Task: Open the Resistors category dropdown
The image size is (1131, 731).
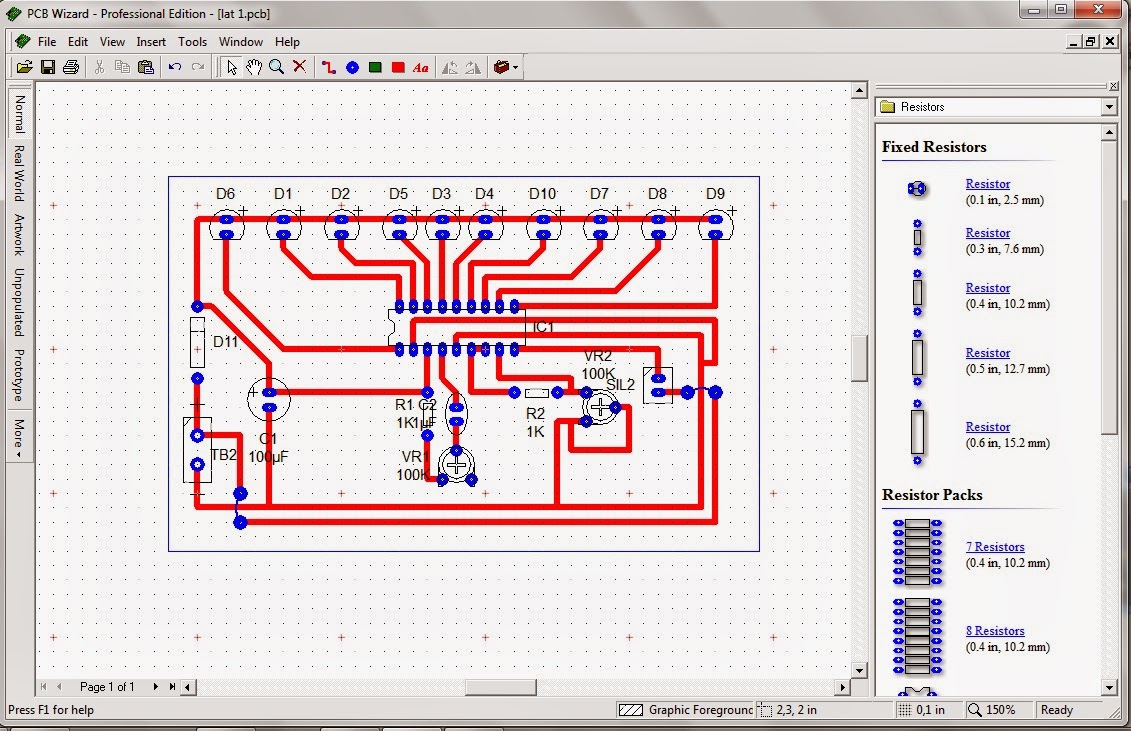Action: tap(1109, 106)
